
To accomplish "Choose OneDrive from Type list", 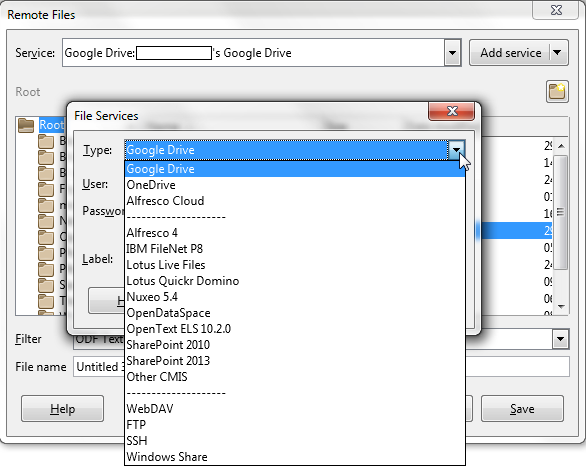I will click(294, 185).
